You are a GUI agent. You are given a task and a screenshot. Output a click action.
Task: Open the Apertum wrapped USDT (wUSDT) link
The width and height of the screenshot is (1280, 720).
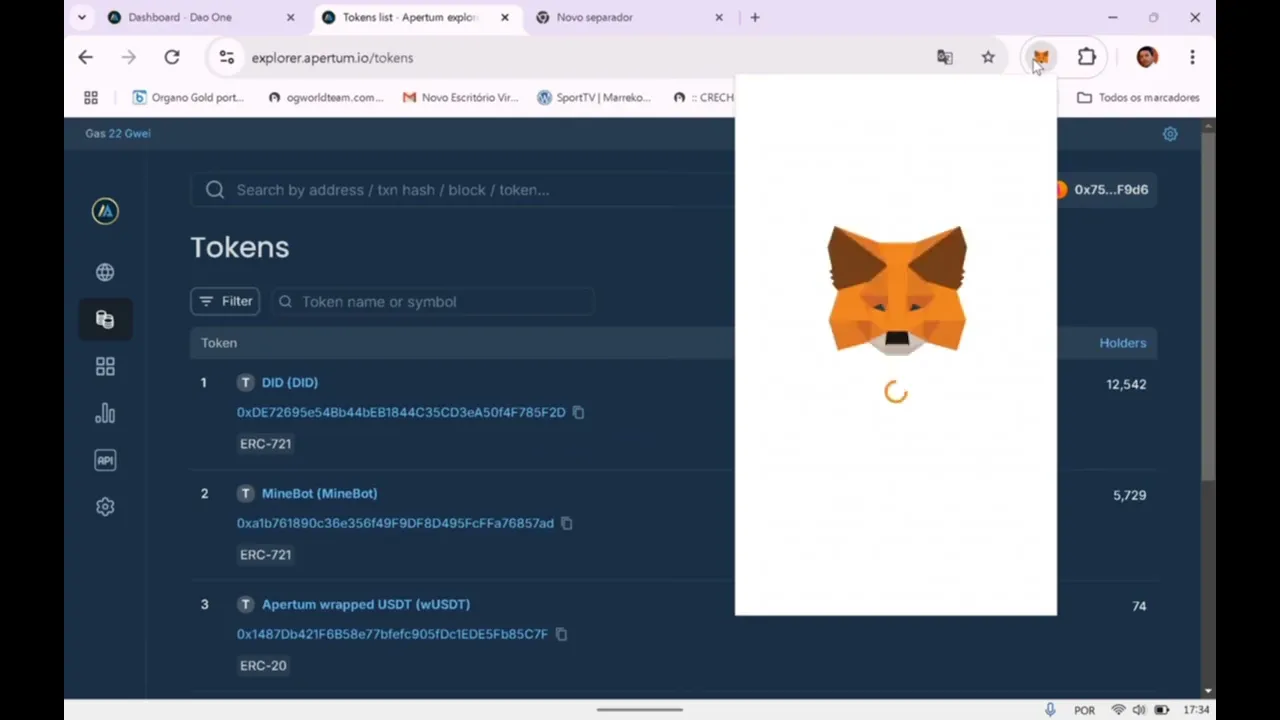366,604
